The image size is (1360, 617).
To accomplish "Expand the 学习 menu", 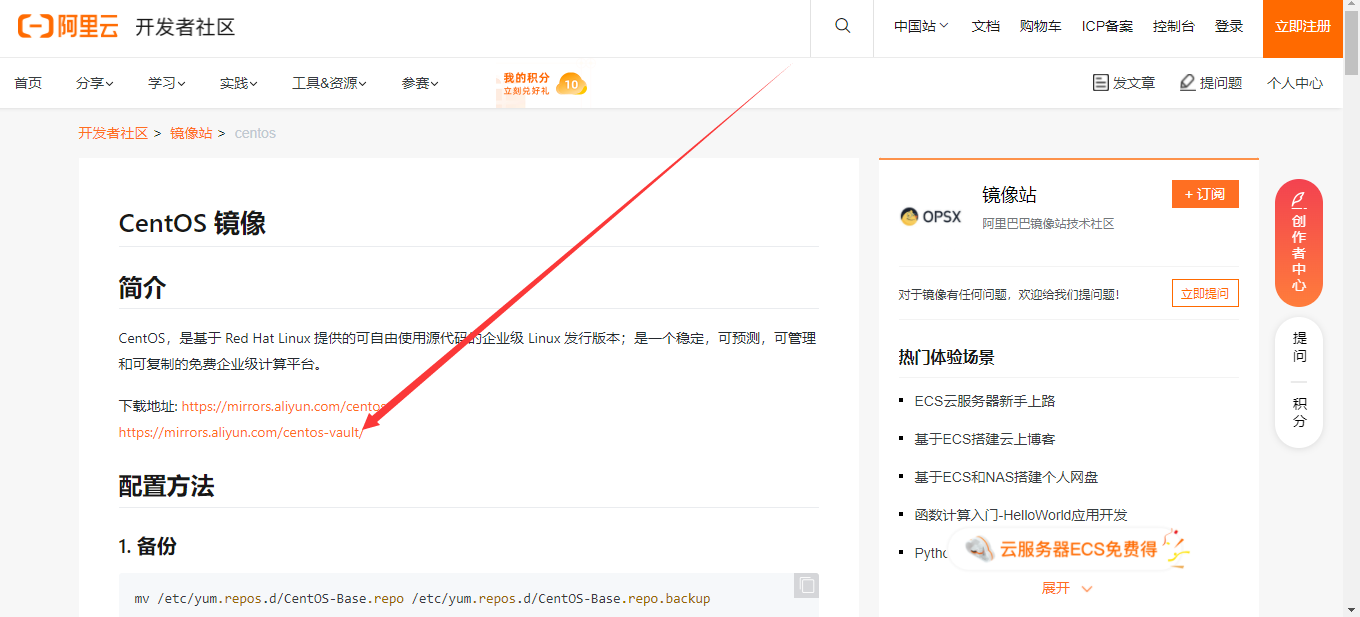I will point(167,83).
